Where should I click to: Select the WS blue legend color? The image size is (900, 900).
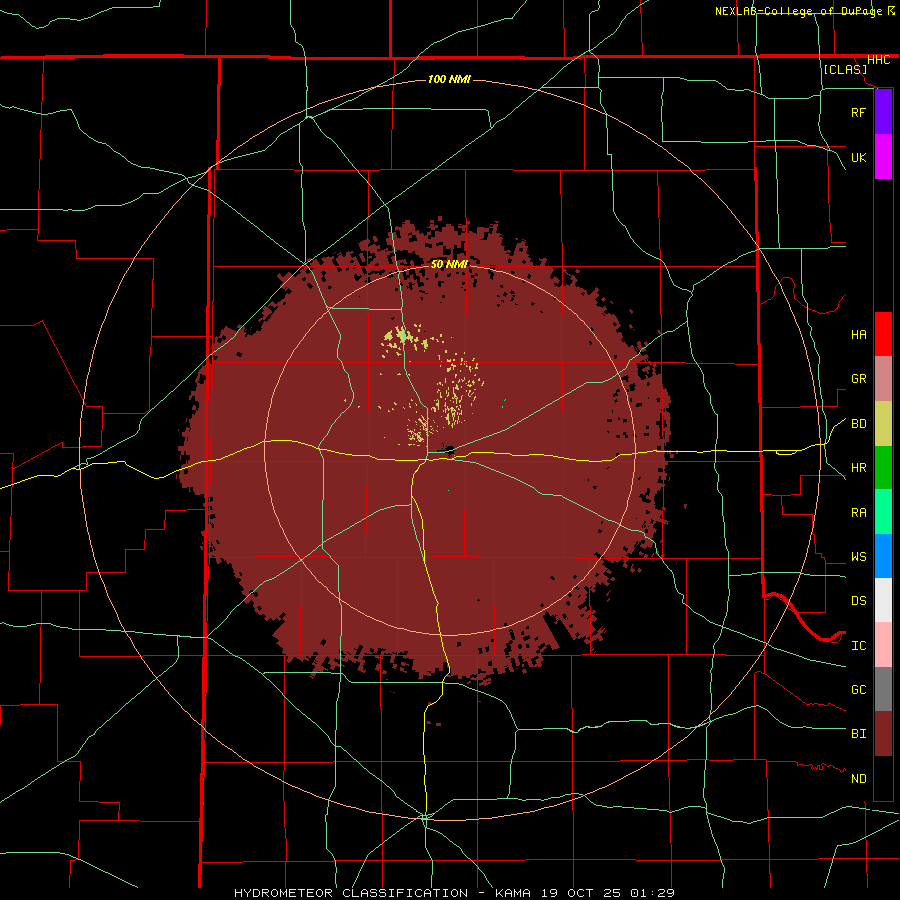[x=883, y=556]
